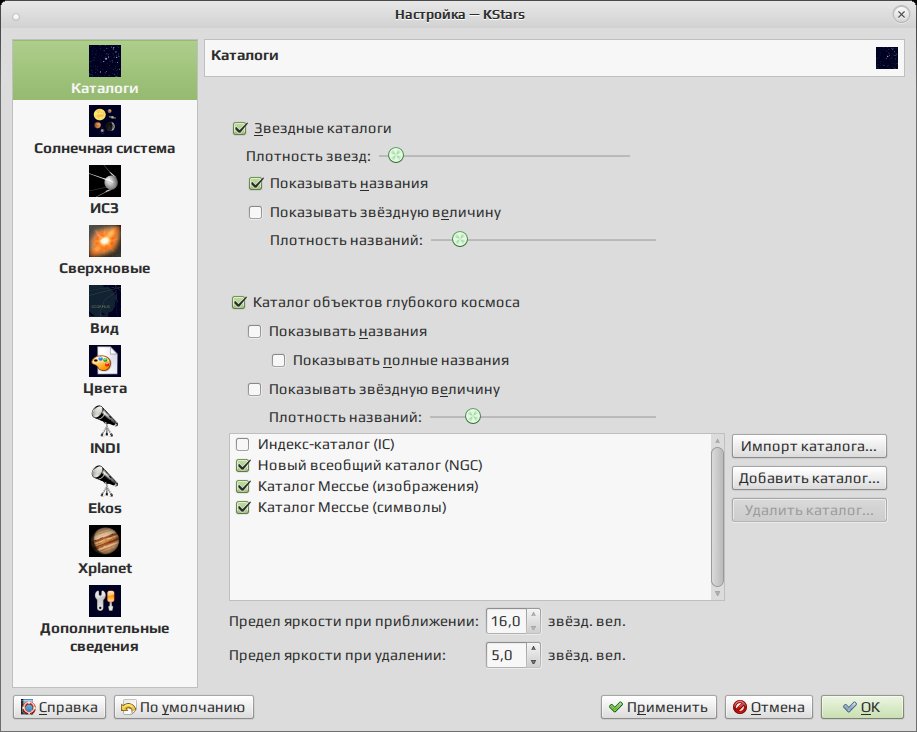Screen dimensions: 917x732
Task: Toggle Новый всеобщий каталог (NGC)
Action: [x=243, y=466]
